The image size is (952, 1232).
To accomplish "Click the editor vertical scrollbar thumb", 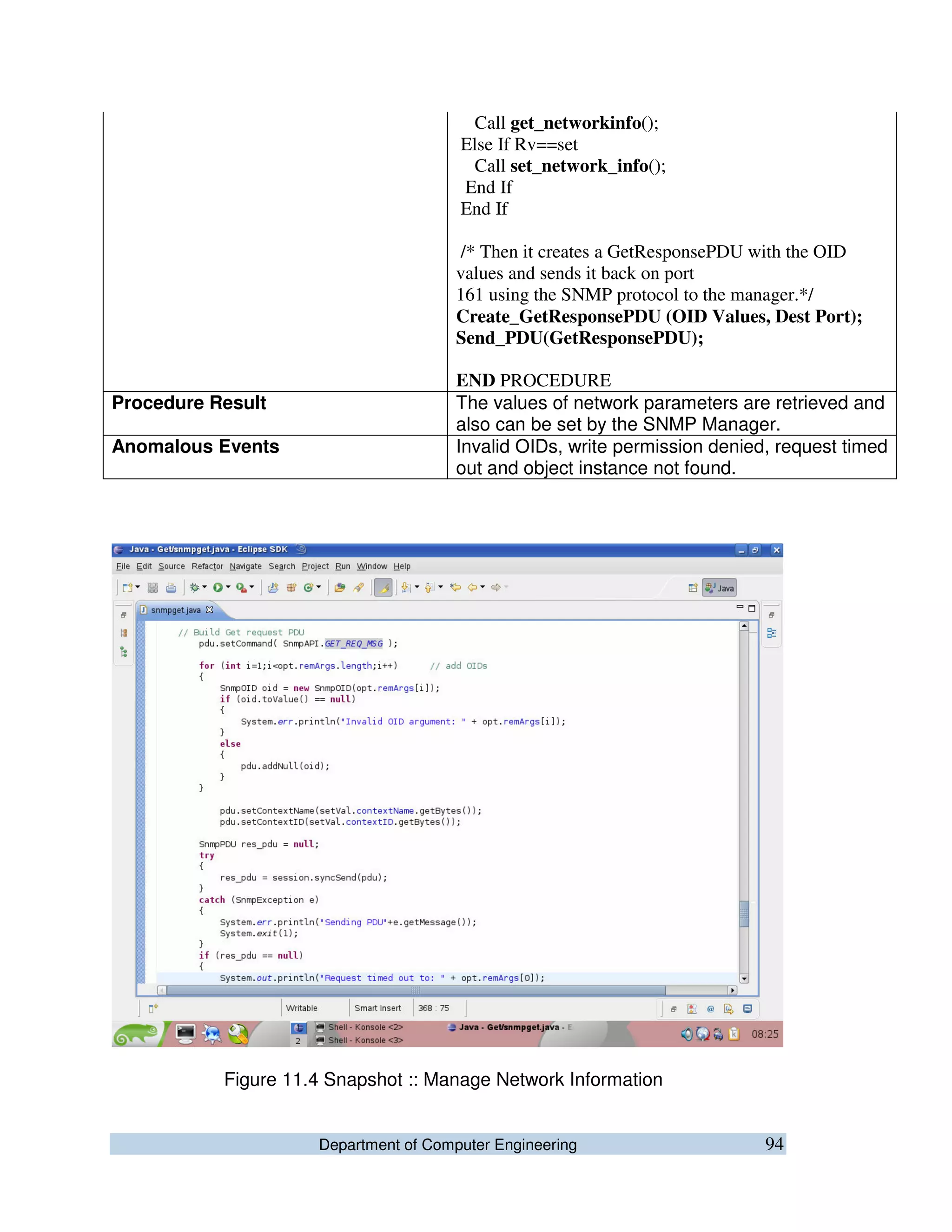I will tap(745, 914).
